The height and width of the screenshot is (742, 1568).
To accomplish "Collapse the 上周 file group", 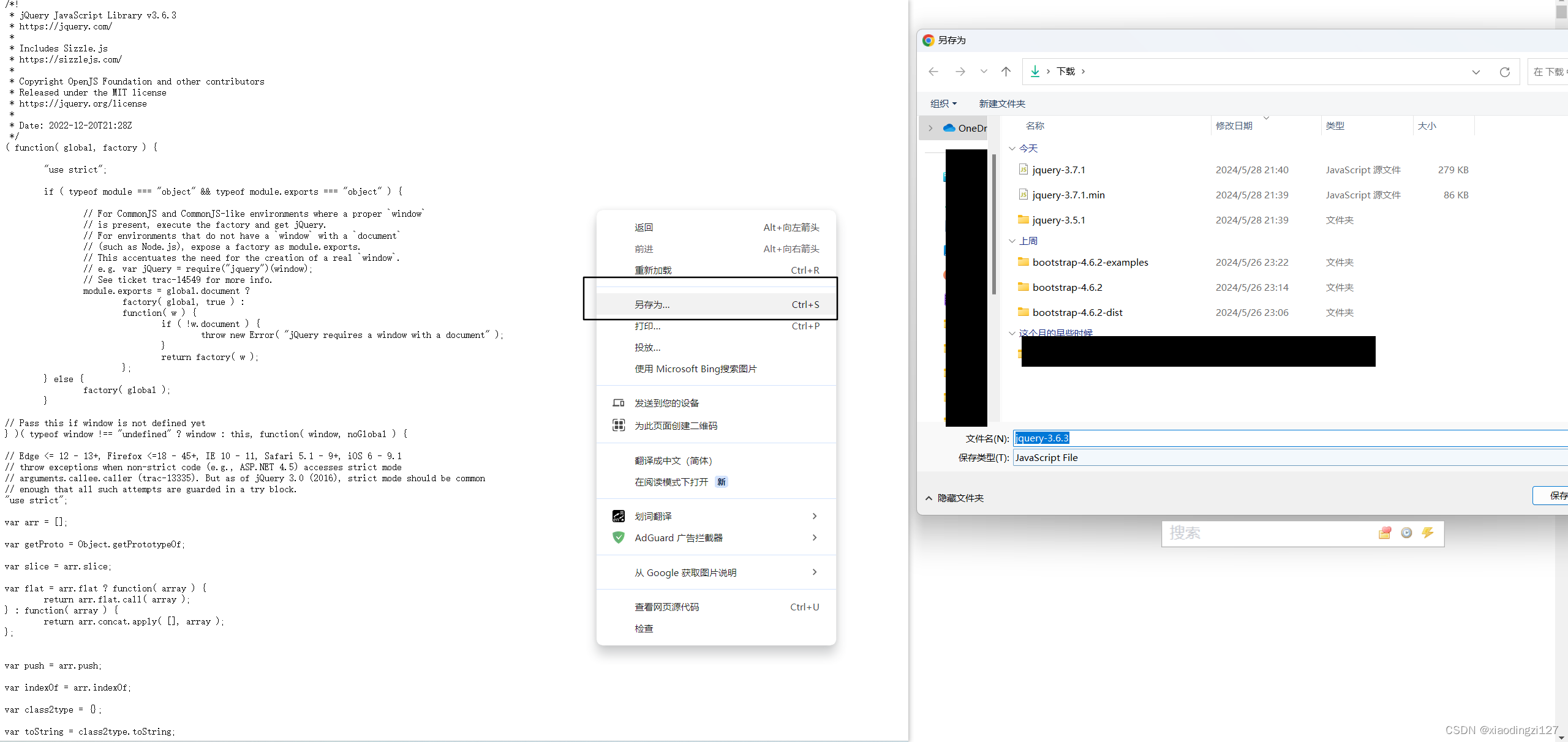I will pos(1012,241).
